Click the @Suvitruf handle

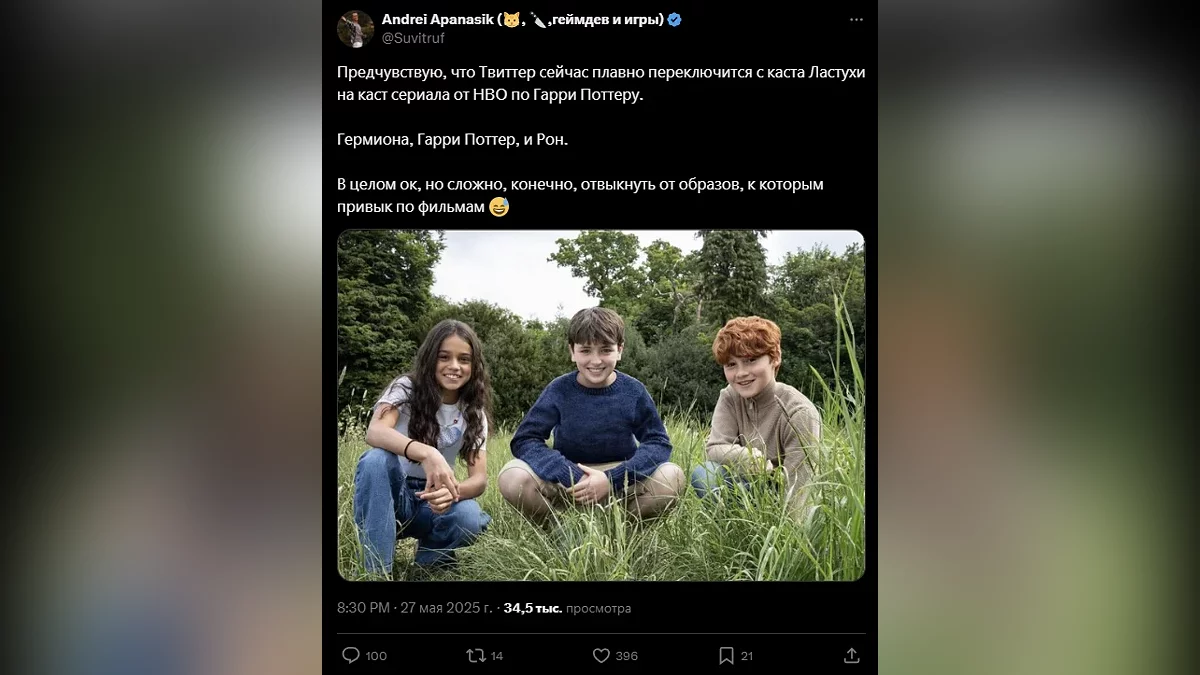click(x=413, y=38)
